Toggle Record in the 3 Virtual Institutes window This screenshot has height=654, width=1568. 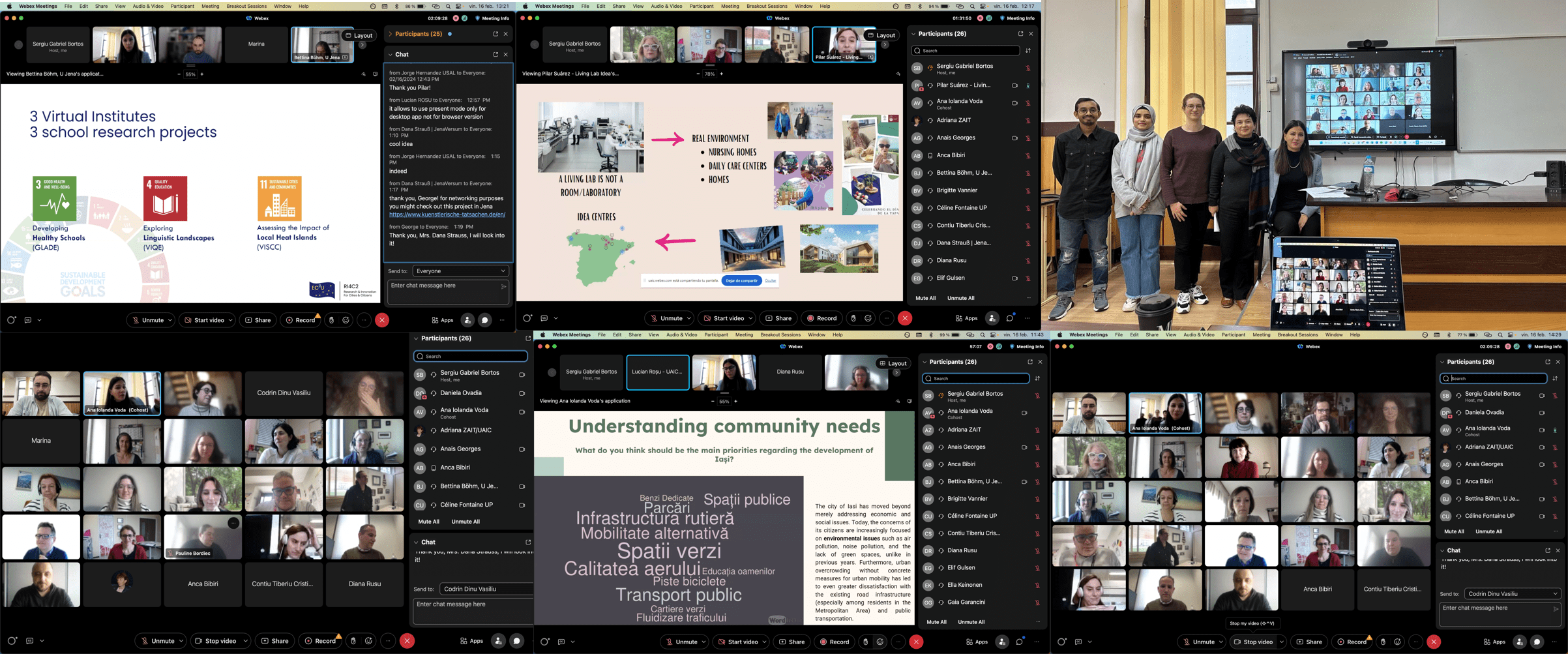click(x=301, y=320)
